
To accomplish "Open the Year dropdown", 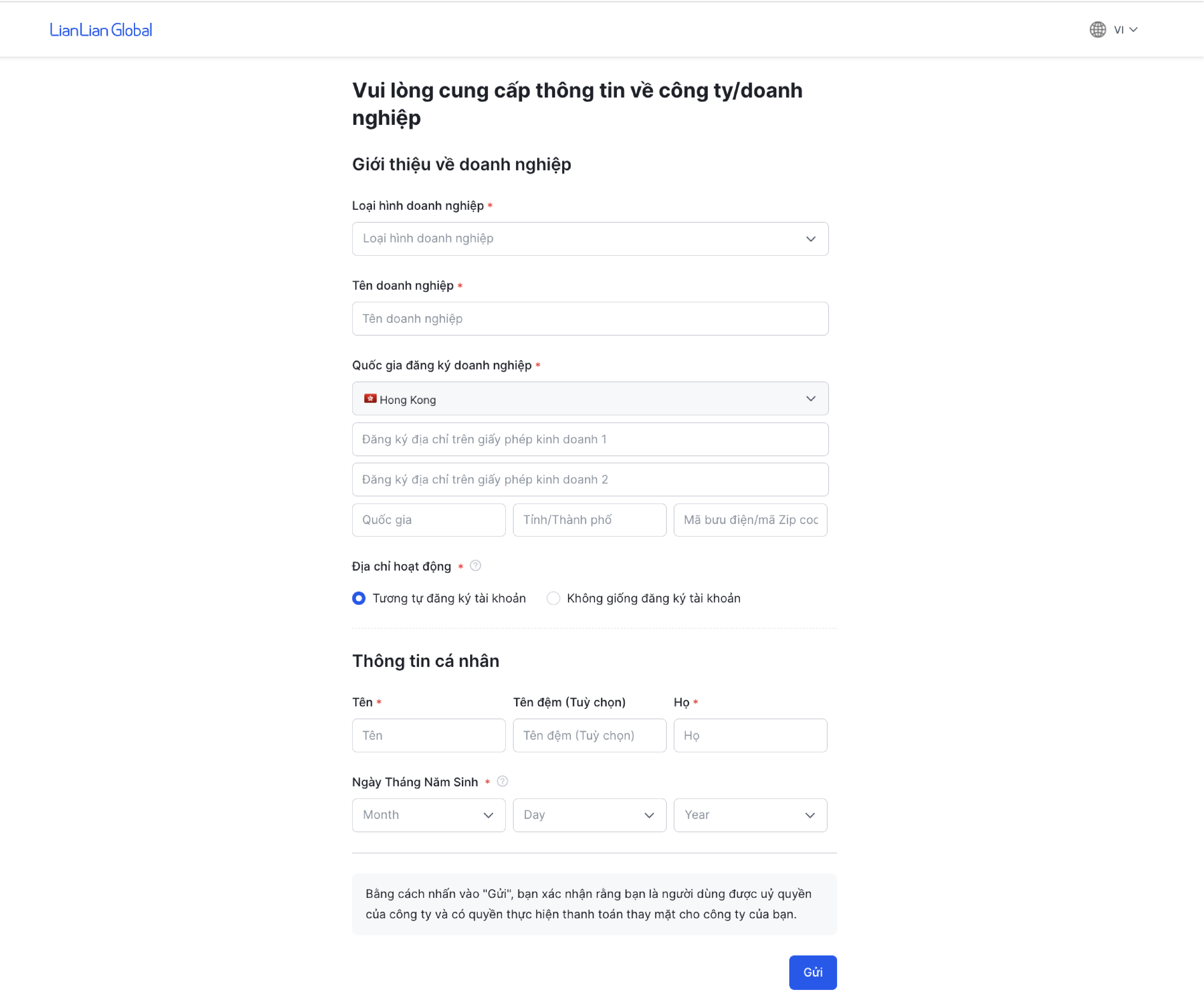I will [750, 815].
